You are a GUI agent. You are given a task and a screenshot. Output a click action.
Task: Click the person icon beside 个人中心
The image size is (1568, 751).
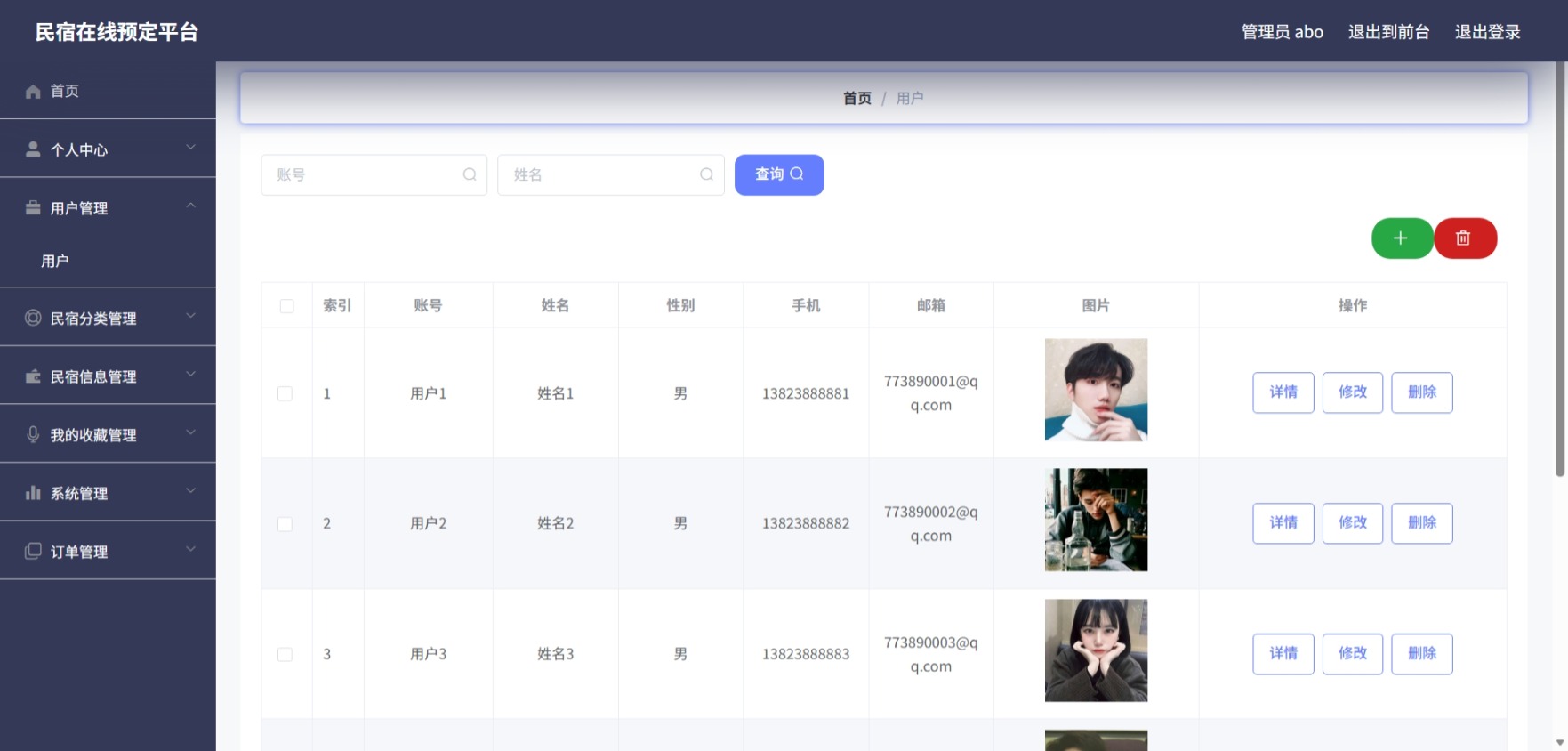33,149
